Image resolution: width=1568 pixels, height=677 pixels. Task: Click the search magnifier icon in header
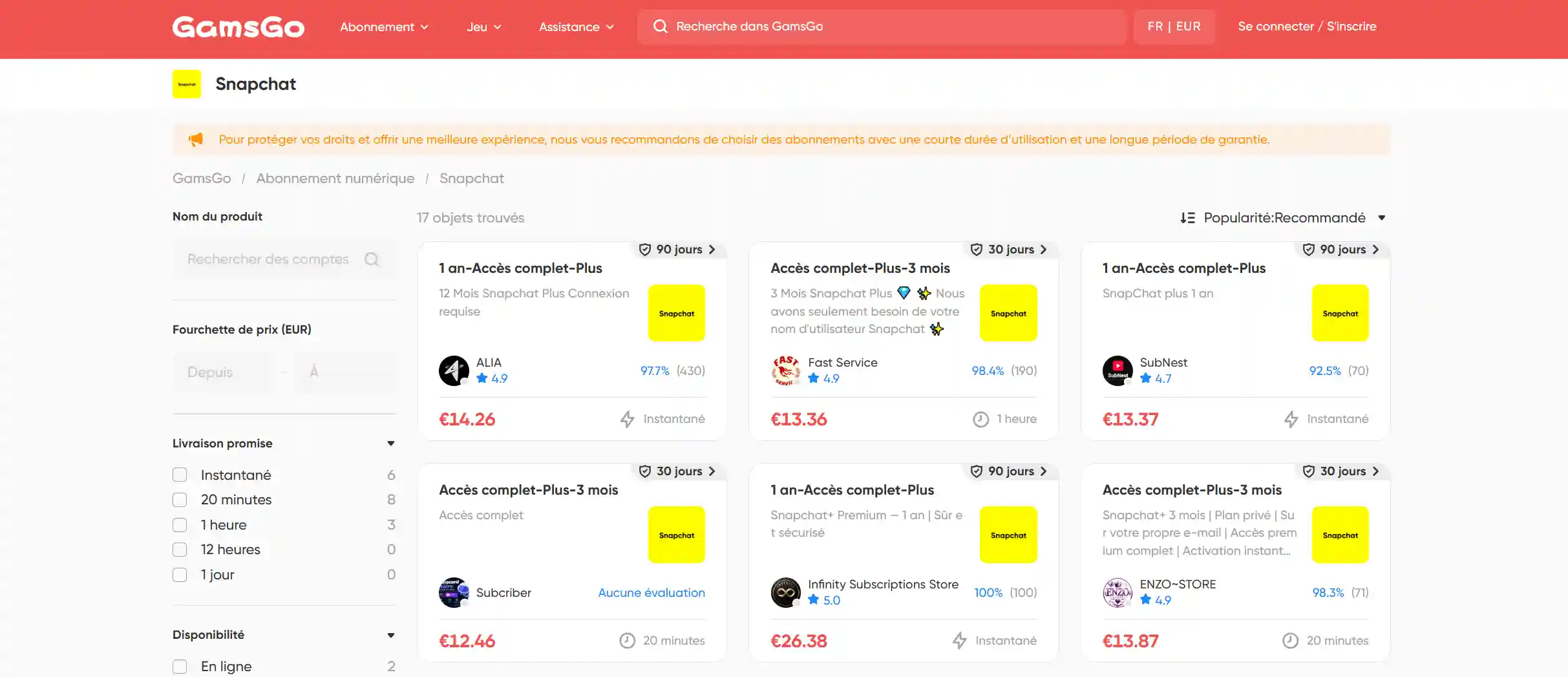click(x=660, y=27)
